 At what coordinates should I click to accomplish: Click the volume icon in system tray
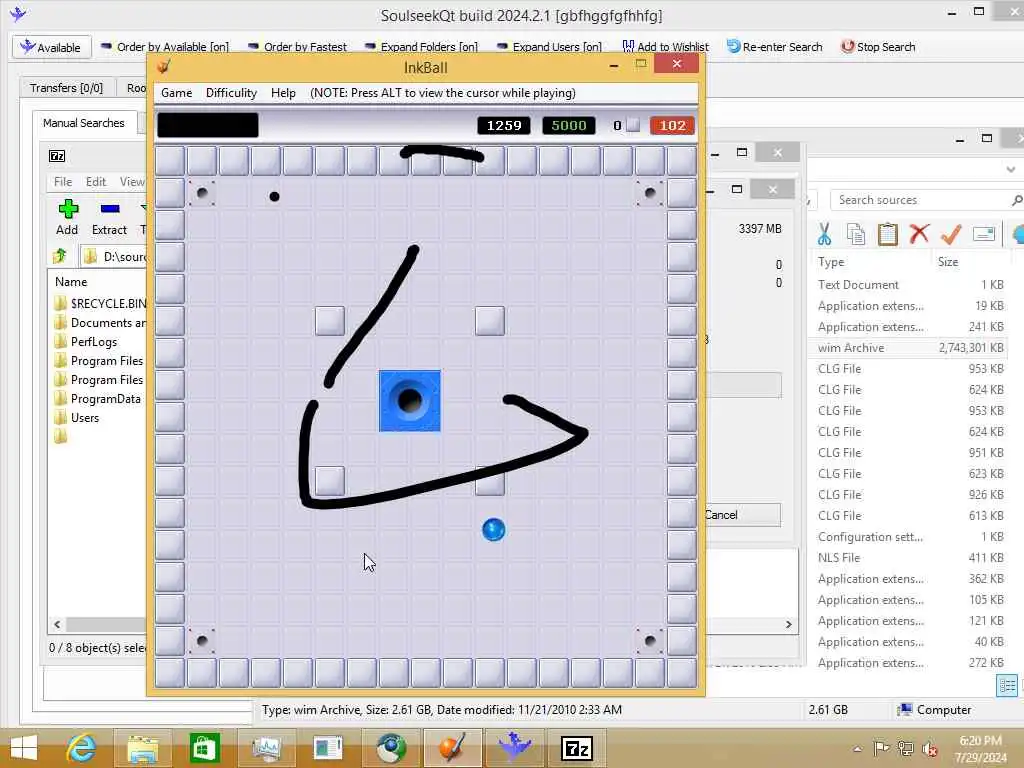tap(929, 748)
